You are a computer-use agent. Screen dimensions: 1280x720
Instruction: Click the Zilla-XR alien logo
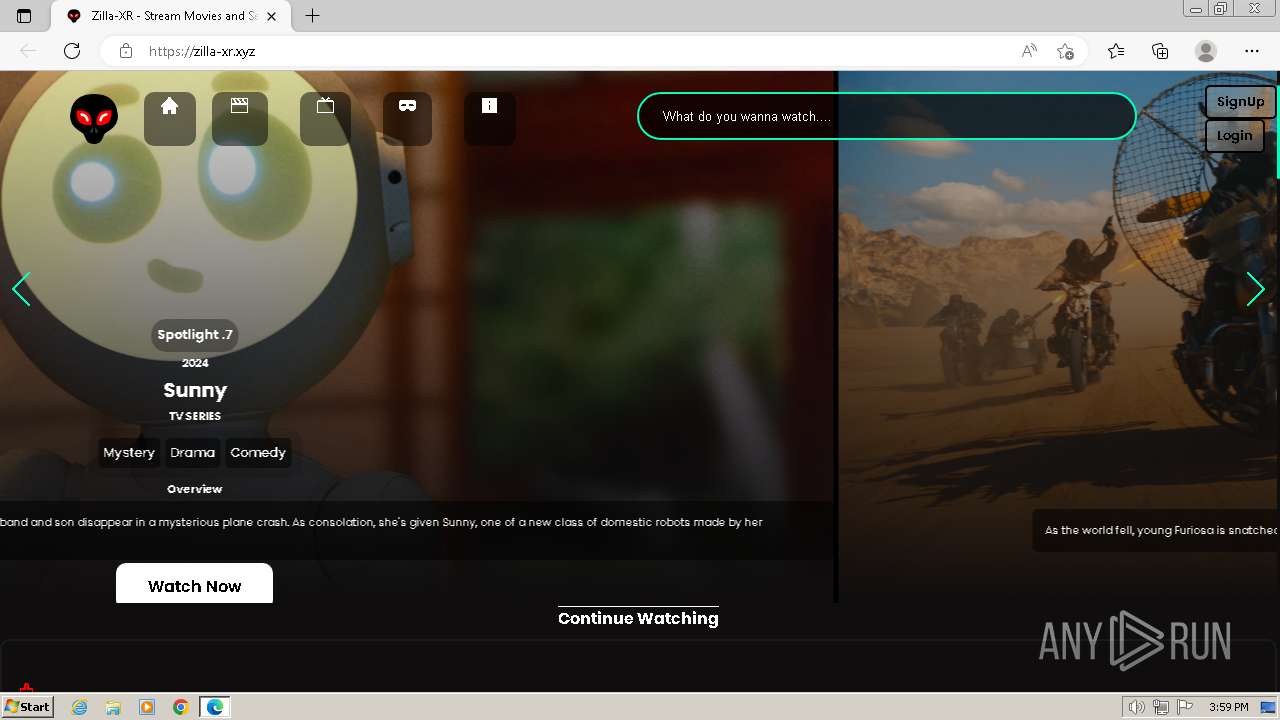tap(94, 118)
